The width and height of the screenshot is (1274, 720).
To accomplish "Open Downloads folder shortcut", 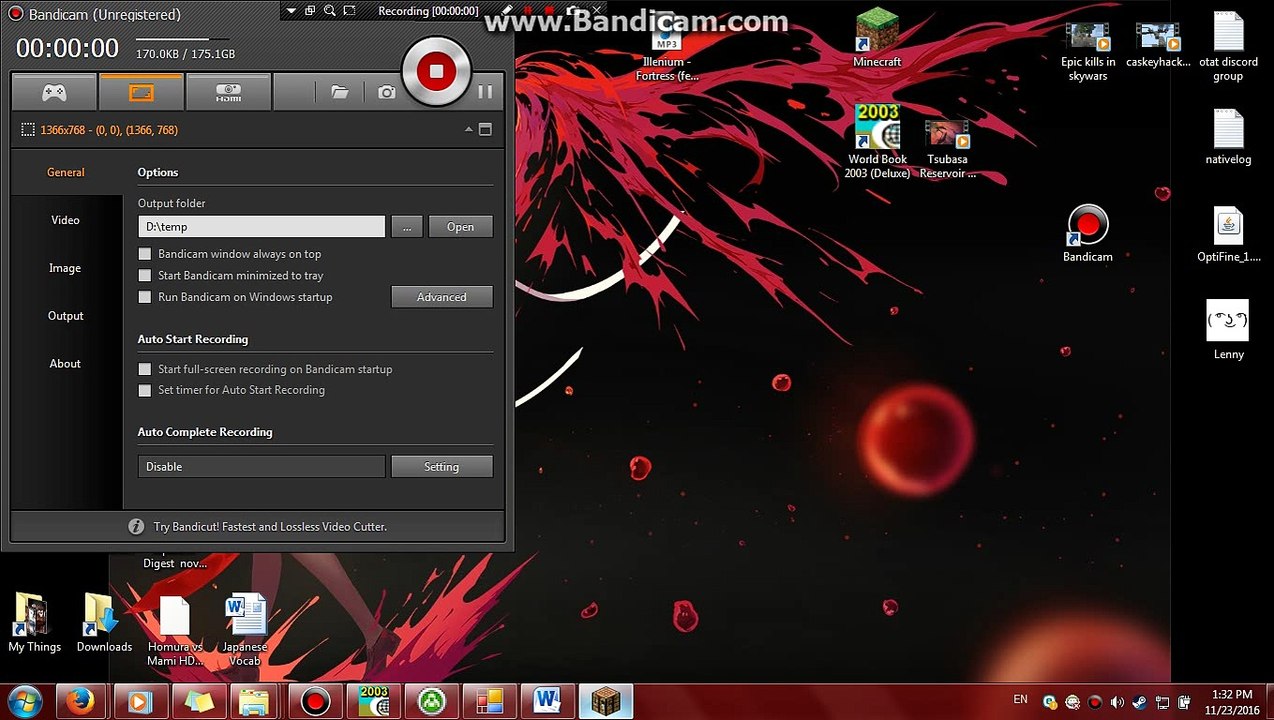I will pyautogui.click(x=104, y=623).
